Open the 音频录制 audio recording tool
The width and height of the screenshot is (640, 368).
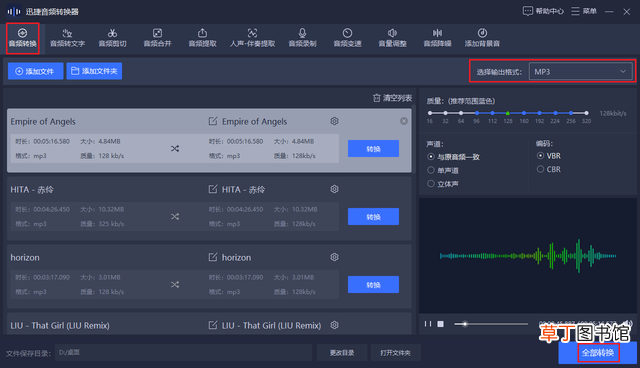[302, 38]
